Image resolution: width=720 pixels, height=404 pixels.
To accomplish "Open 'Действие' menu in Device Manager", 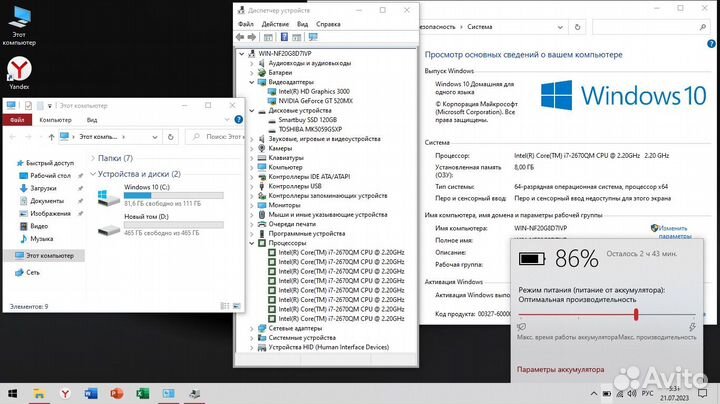I will coord(275,24).
